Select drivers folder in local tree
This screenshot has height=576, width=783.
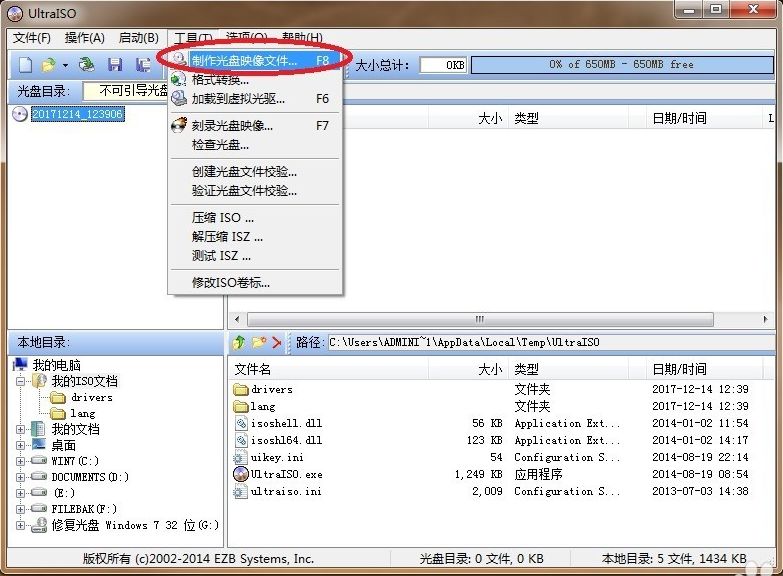tap(92, 398)
